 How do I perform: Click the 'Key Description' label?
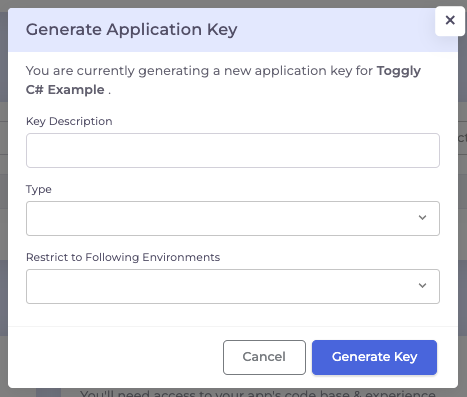tap(69, 121)
